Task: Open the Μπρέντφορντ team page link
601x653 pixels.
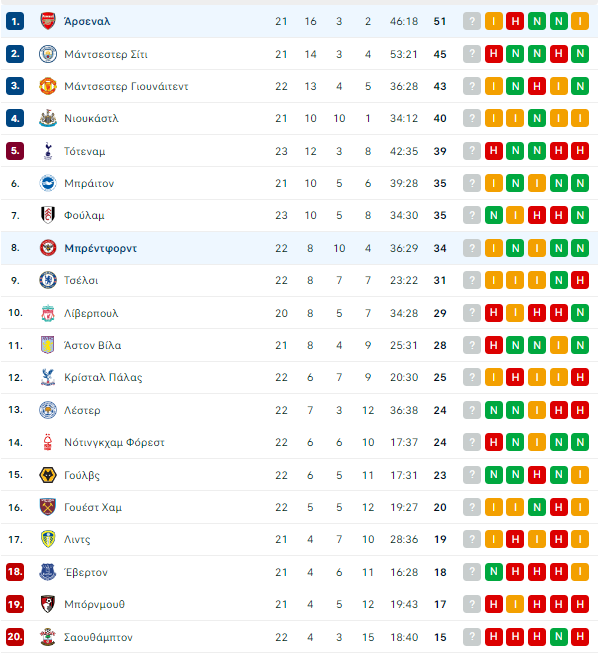Action: pyautogui.click(x=100, y=248)
